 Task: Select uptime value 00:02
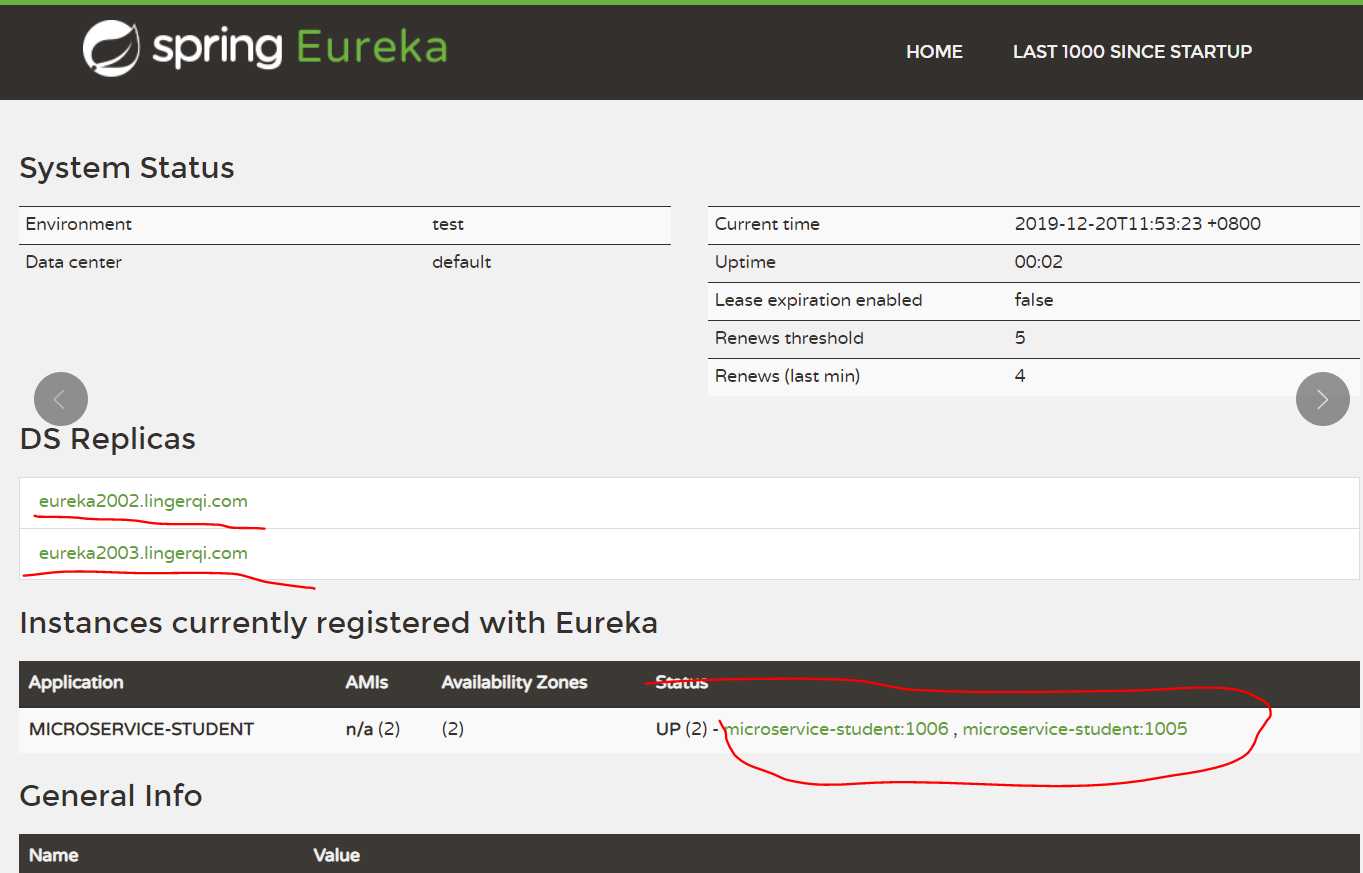point(1039,262)
